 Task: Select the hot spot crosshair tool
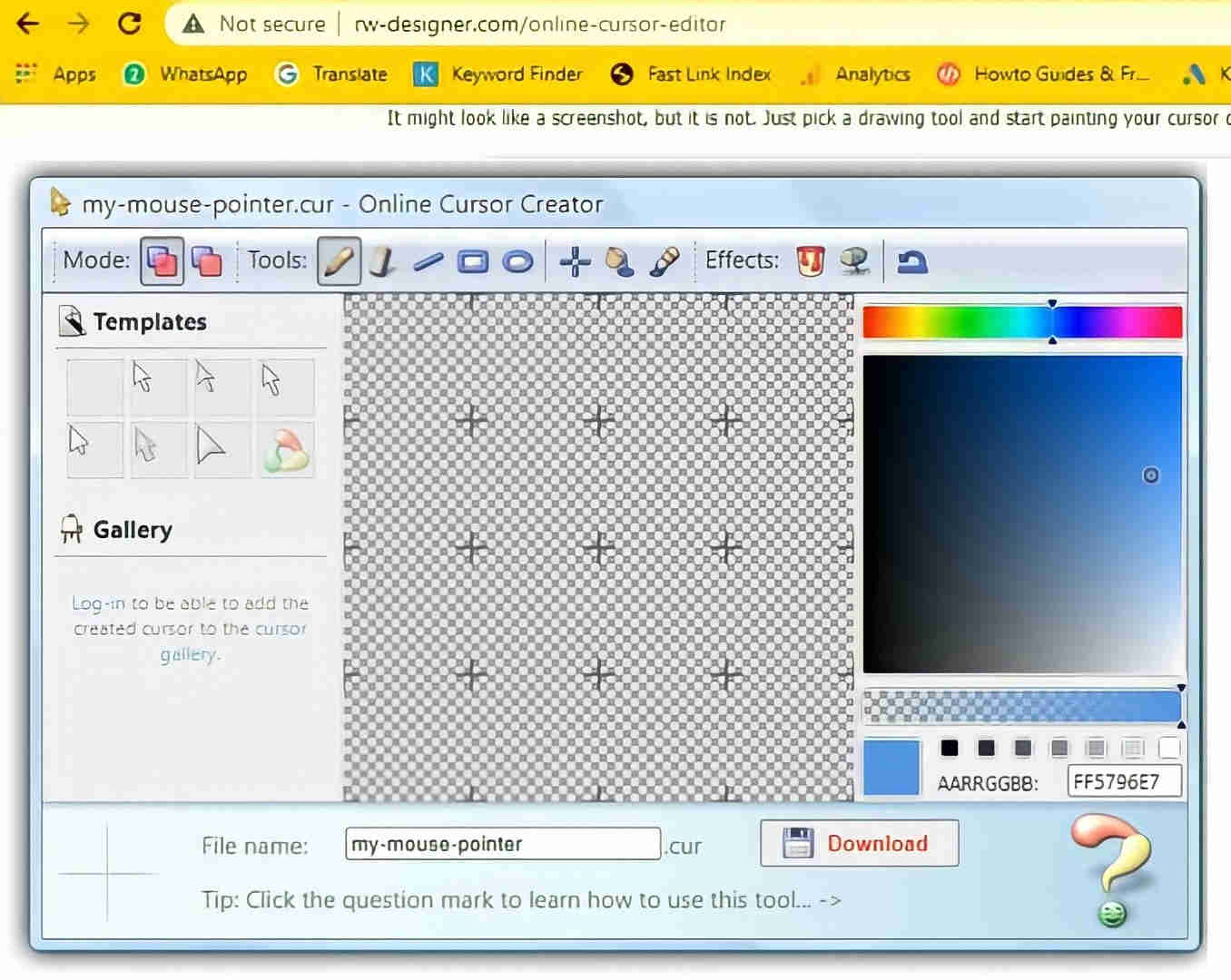coord(574,261)
